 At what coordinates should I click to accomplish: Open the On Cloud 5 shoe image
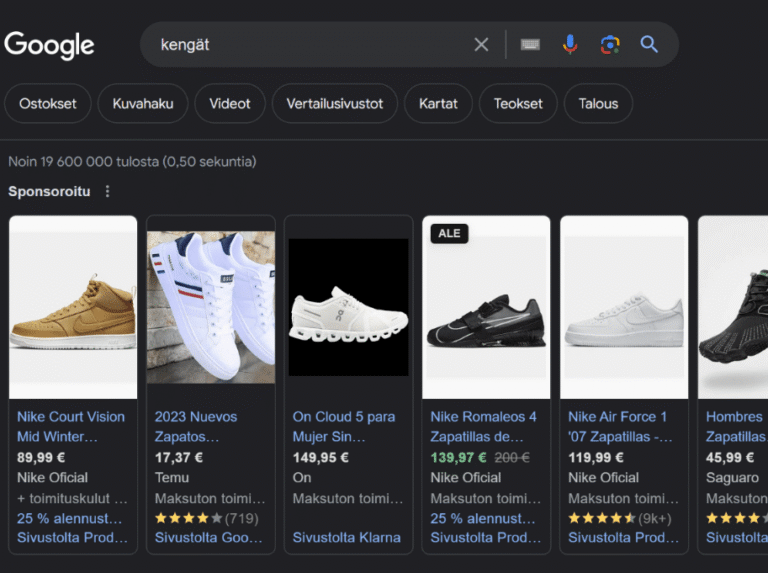tap(348, 307)
